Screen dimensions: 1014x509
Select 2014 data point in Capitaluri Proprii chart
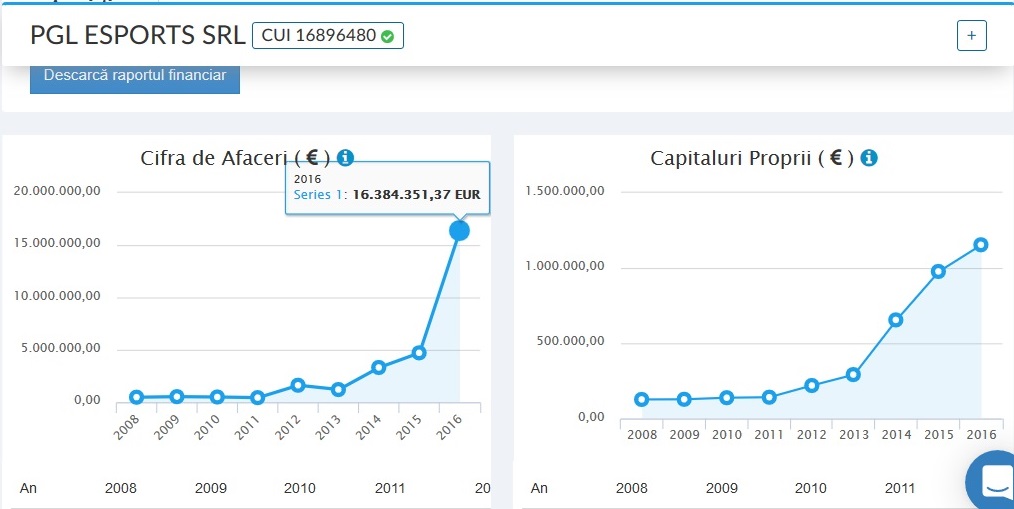896,319
